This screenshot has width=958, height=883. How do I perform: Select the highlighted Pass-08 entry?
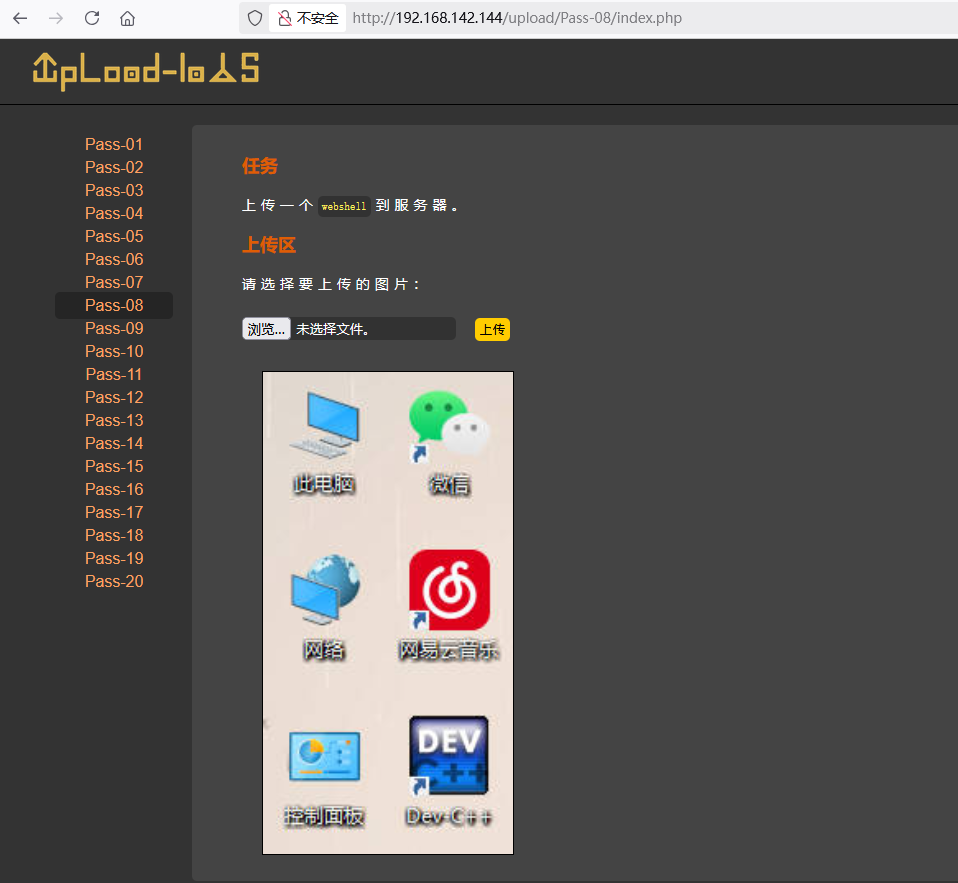pos(114,305)
